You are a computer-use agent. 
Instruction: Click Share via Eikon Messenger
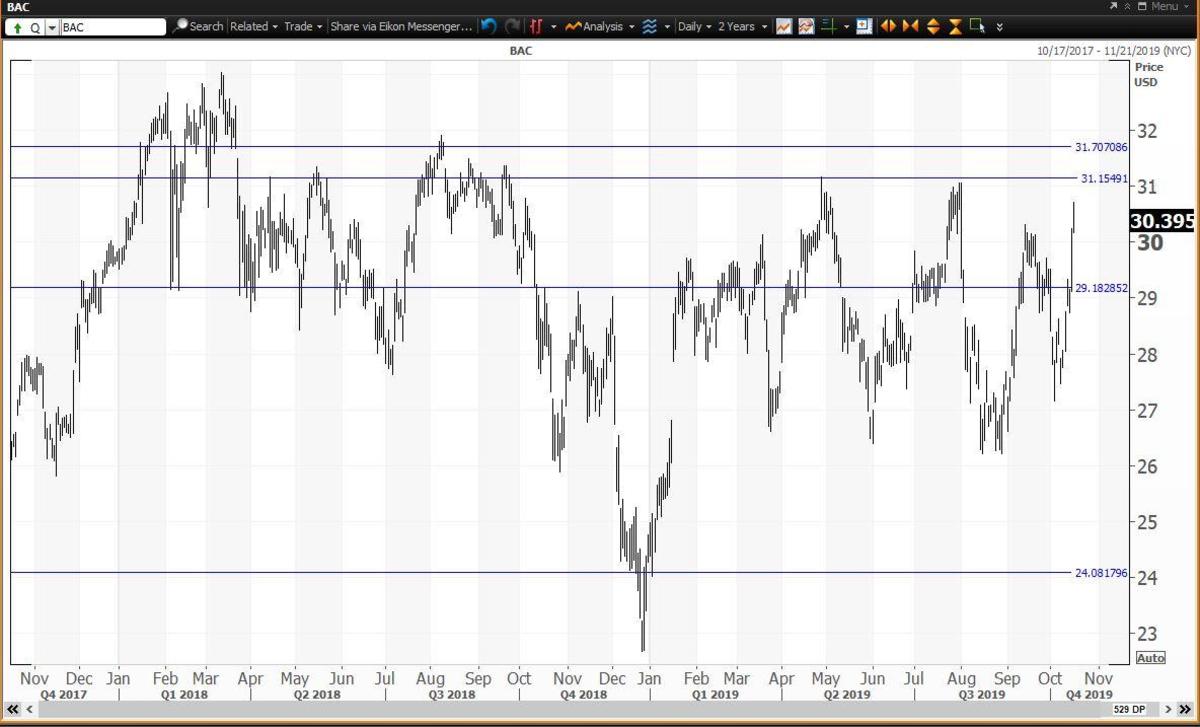400,27
